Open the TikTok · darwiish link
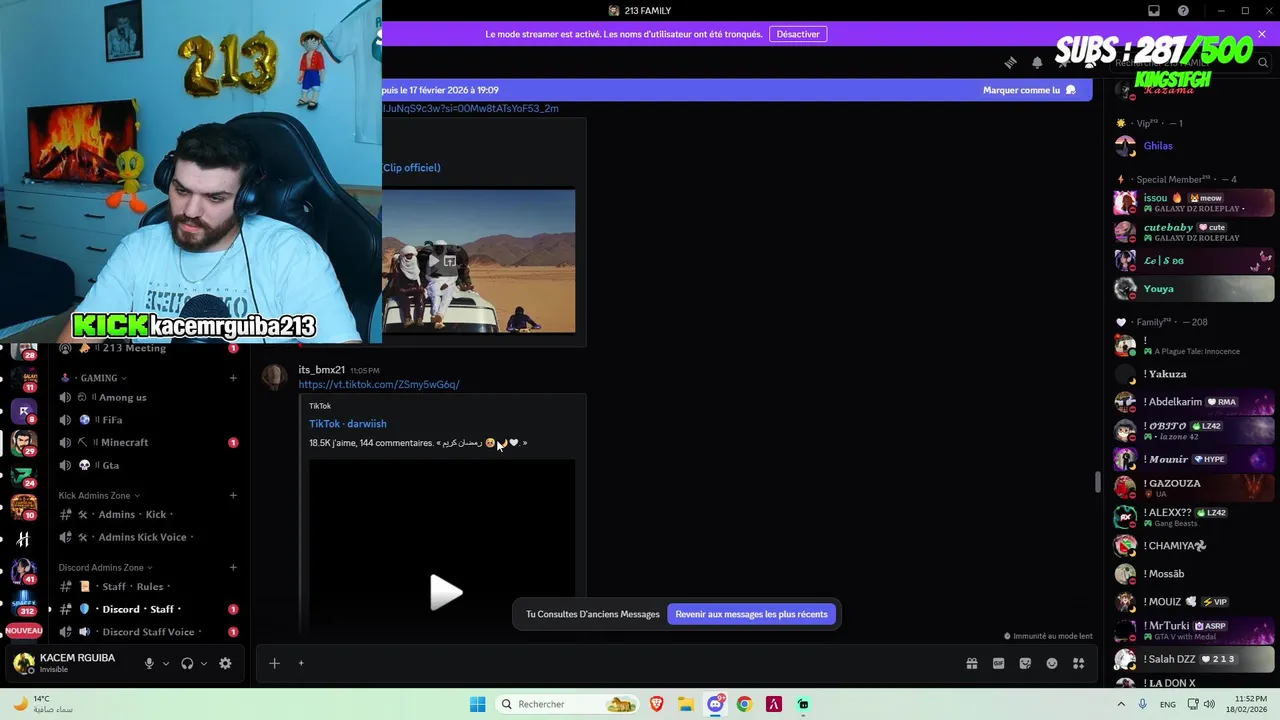 tap(347, 424)
